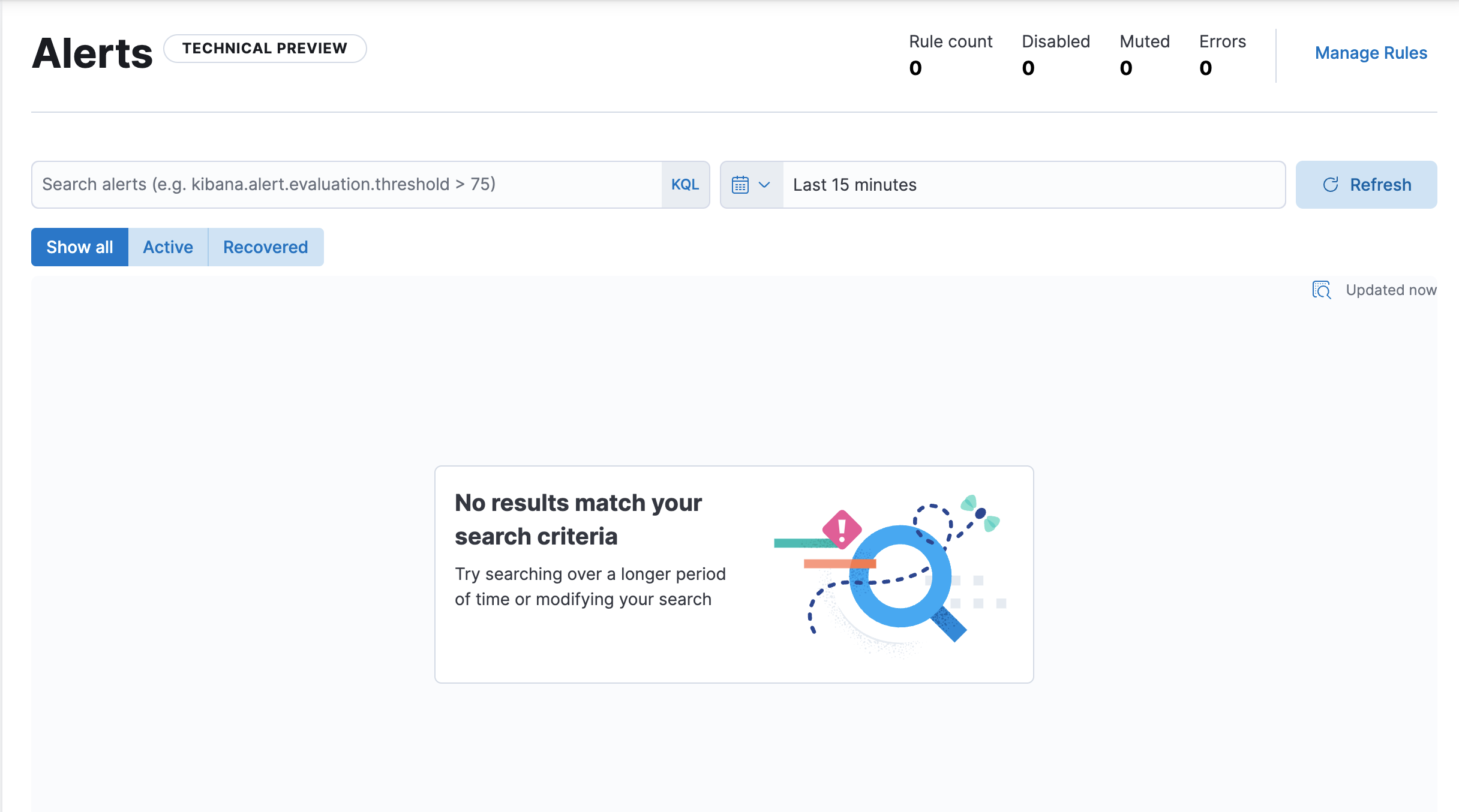1459x812 pixels.
Task: Click the Updated now status text
Action: tap(1391, 290)
